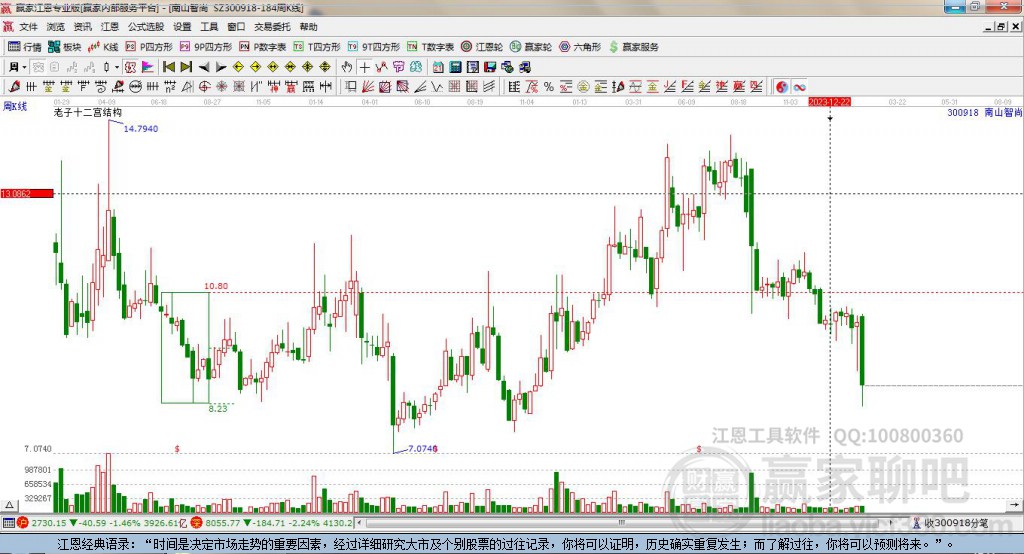Select the 江恩轮 Gann wheel tool

pyautogui.click(x=481, y=47)
